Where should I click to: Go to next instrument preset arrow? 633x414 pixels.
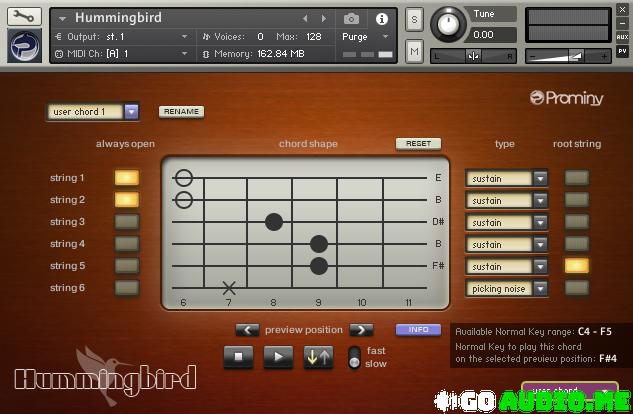(x=324, y=18)
